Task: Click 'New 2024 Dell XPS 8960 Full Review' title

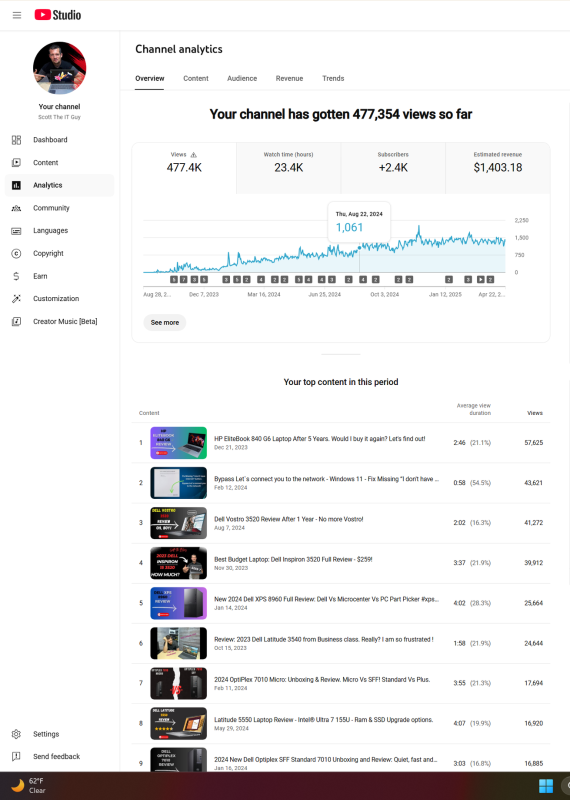Action: 326,599
